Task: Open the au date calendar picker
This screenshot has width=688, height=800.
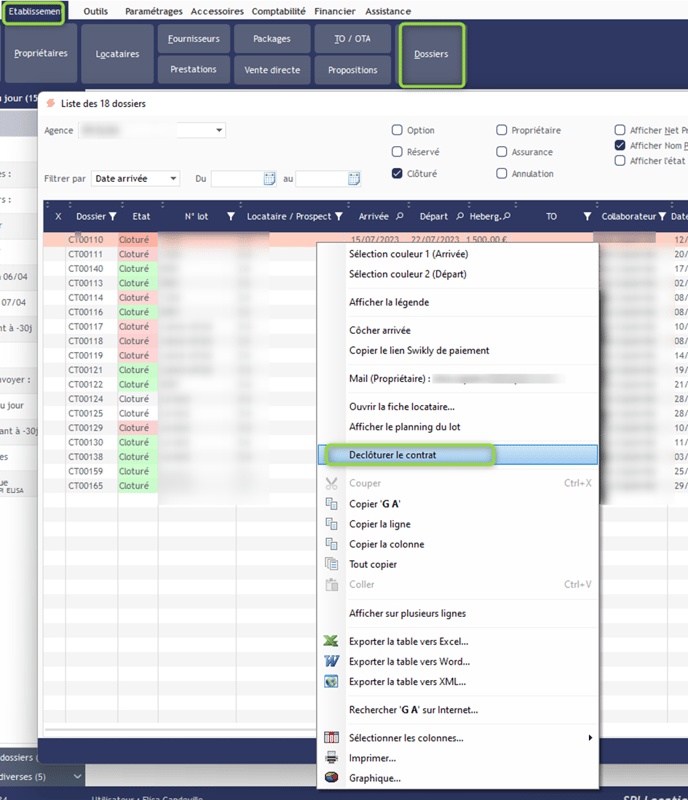Action: click(353, 179)
